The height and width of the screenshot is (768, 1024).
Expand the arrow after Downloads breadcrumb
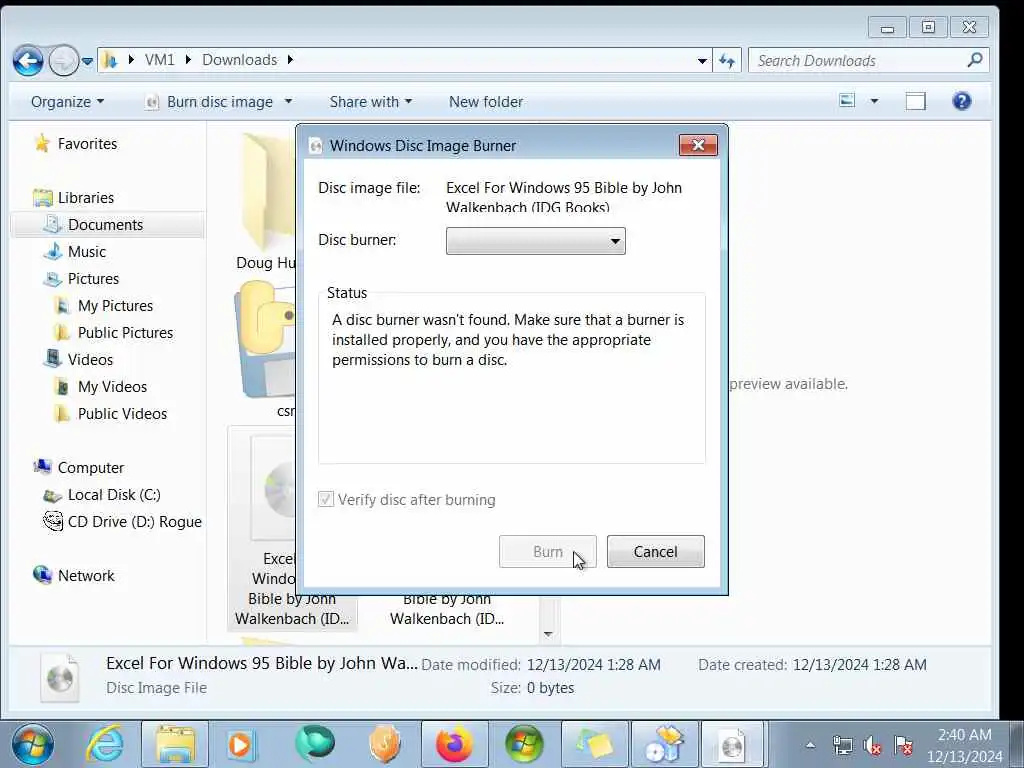(x=290, y=60)
